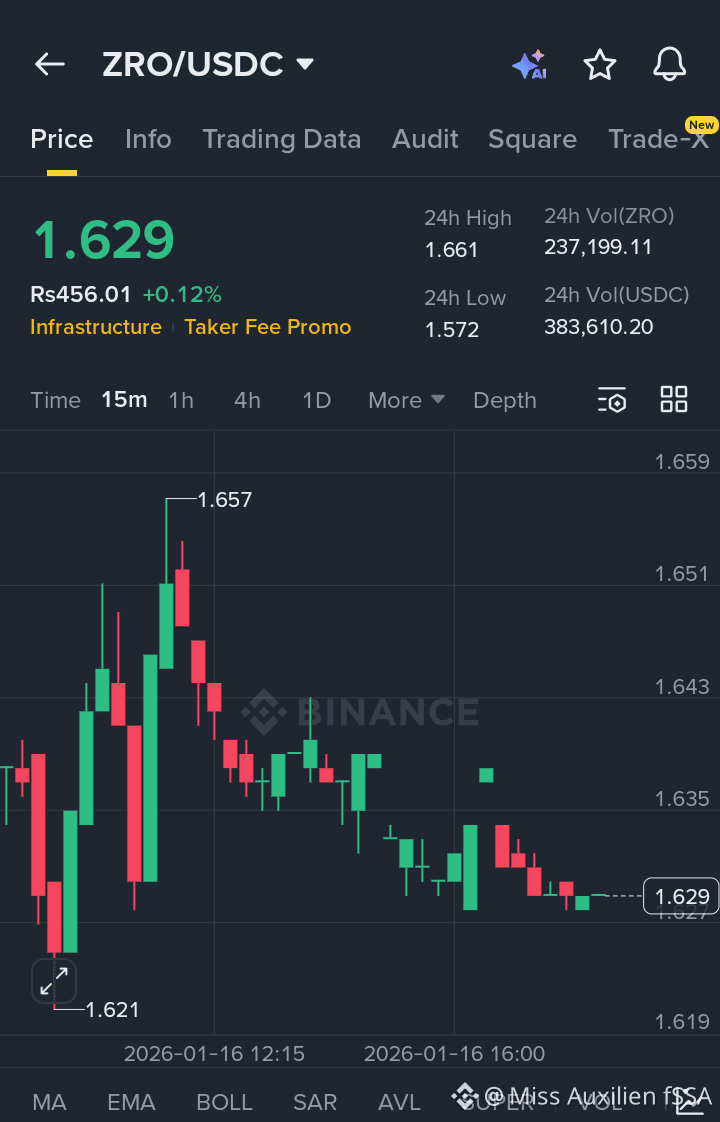Image resolution: width=720 pixels, height=1122 pixels.
Task: Toggle the AVL indicator
Action: tap(399, 1102)
